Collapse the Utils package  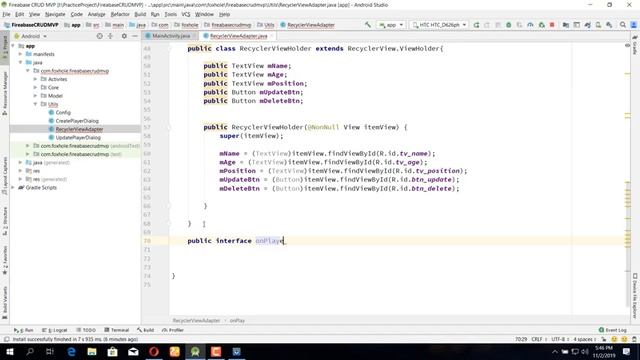[x=35, y=104]
